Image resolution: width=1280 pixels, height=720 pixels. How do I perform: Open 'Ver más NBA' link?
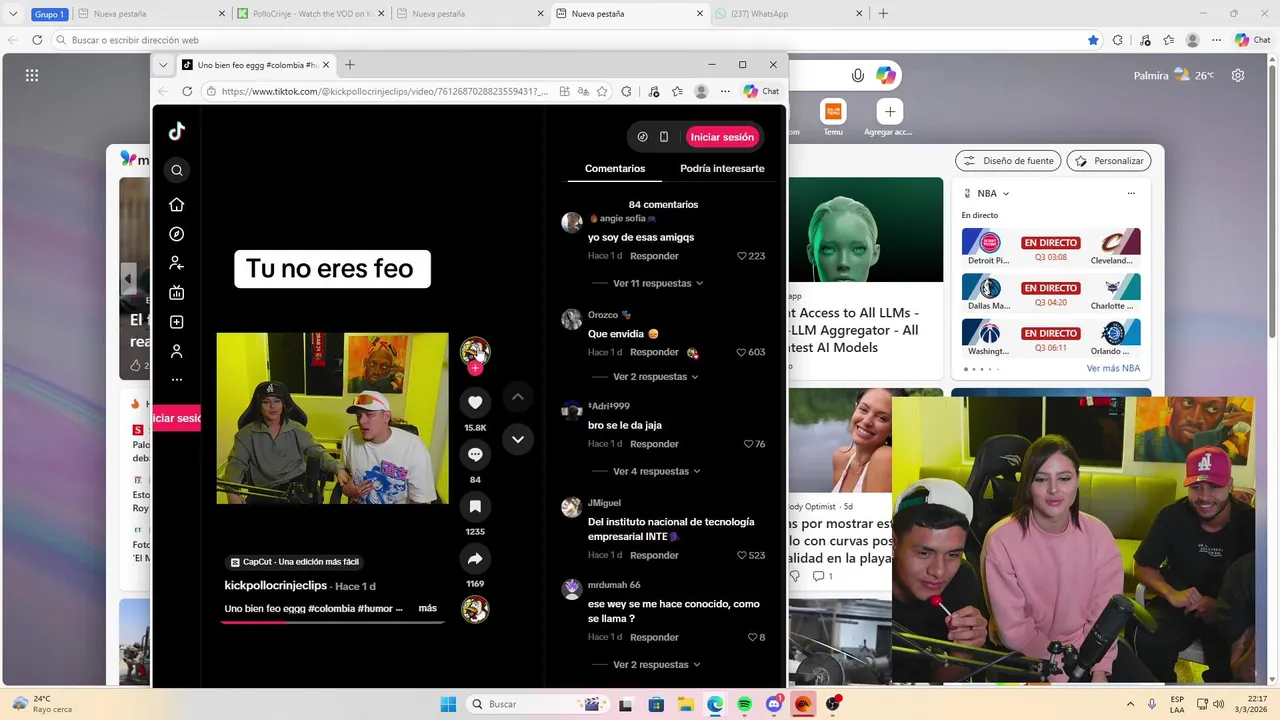pyautogui.click(x=1113, y=368)
